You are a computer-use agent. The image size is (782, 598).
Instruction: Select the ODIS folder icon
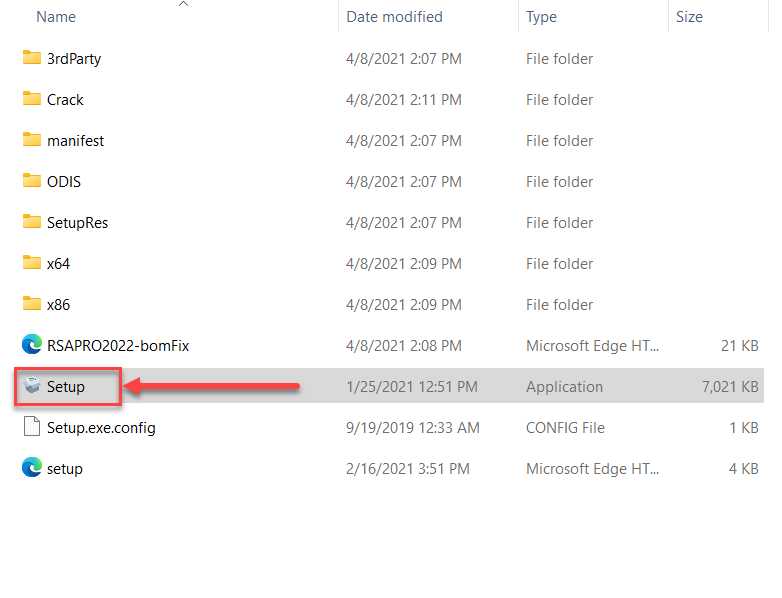coord(31,181)
